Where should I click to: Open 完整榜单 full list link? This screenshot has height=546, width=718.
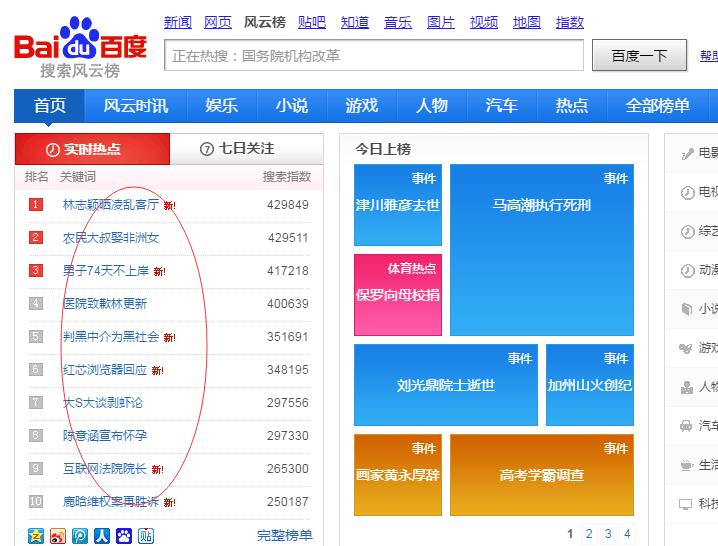pos(284,535)
